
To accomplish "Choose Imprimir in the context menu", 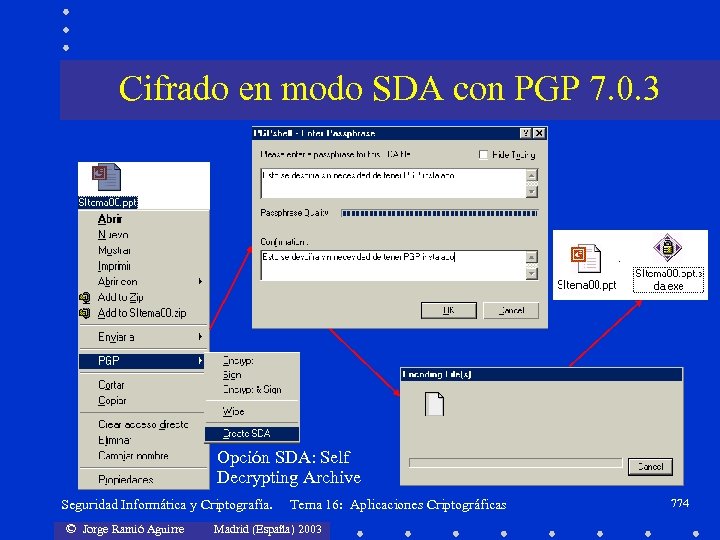I will 114,266.
